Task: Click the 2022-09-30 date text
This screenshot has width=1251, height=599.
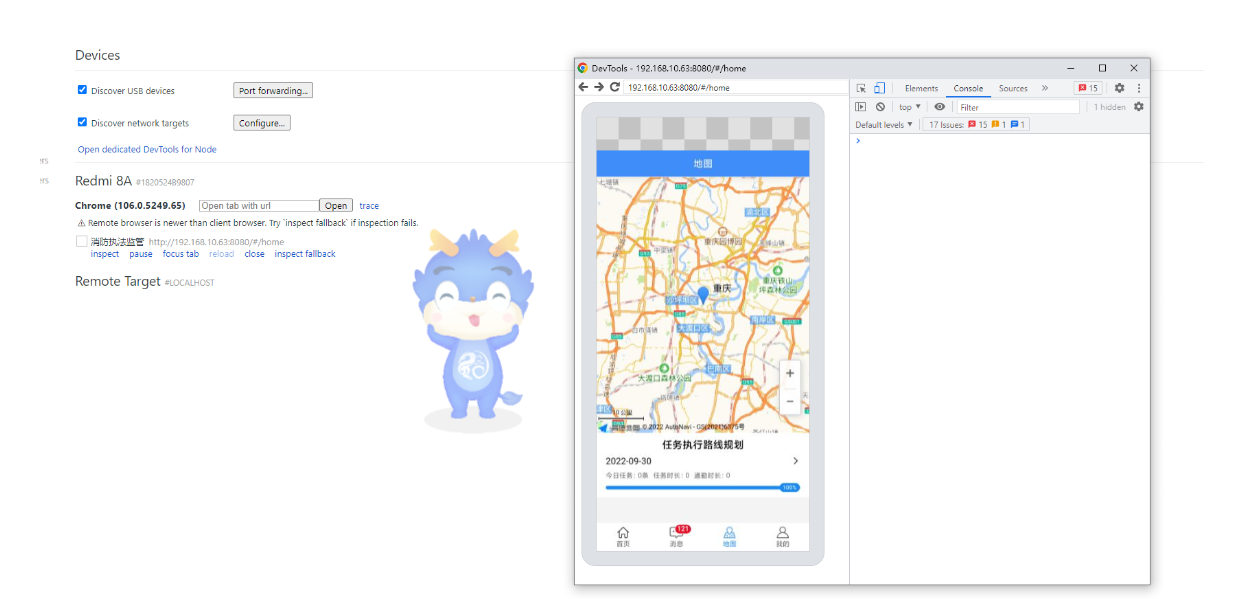Action: 628,461
